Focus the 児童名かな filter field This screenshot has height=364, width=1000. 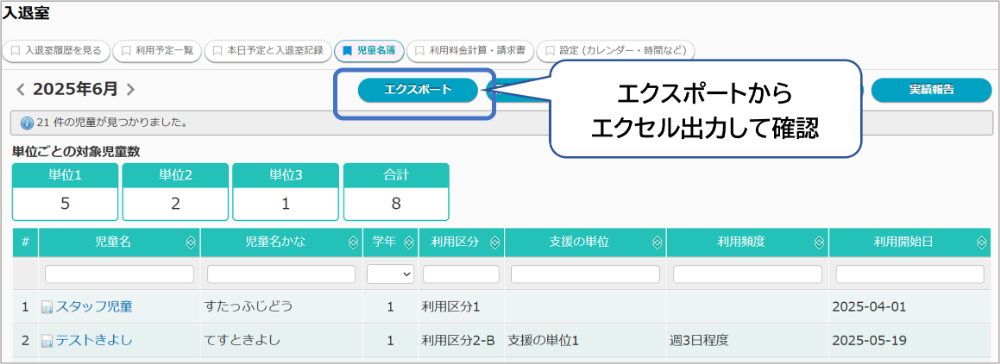tap(281, 274)
